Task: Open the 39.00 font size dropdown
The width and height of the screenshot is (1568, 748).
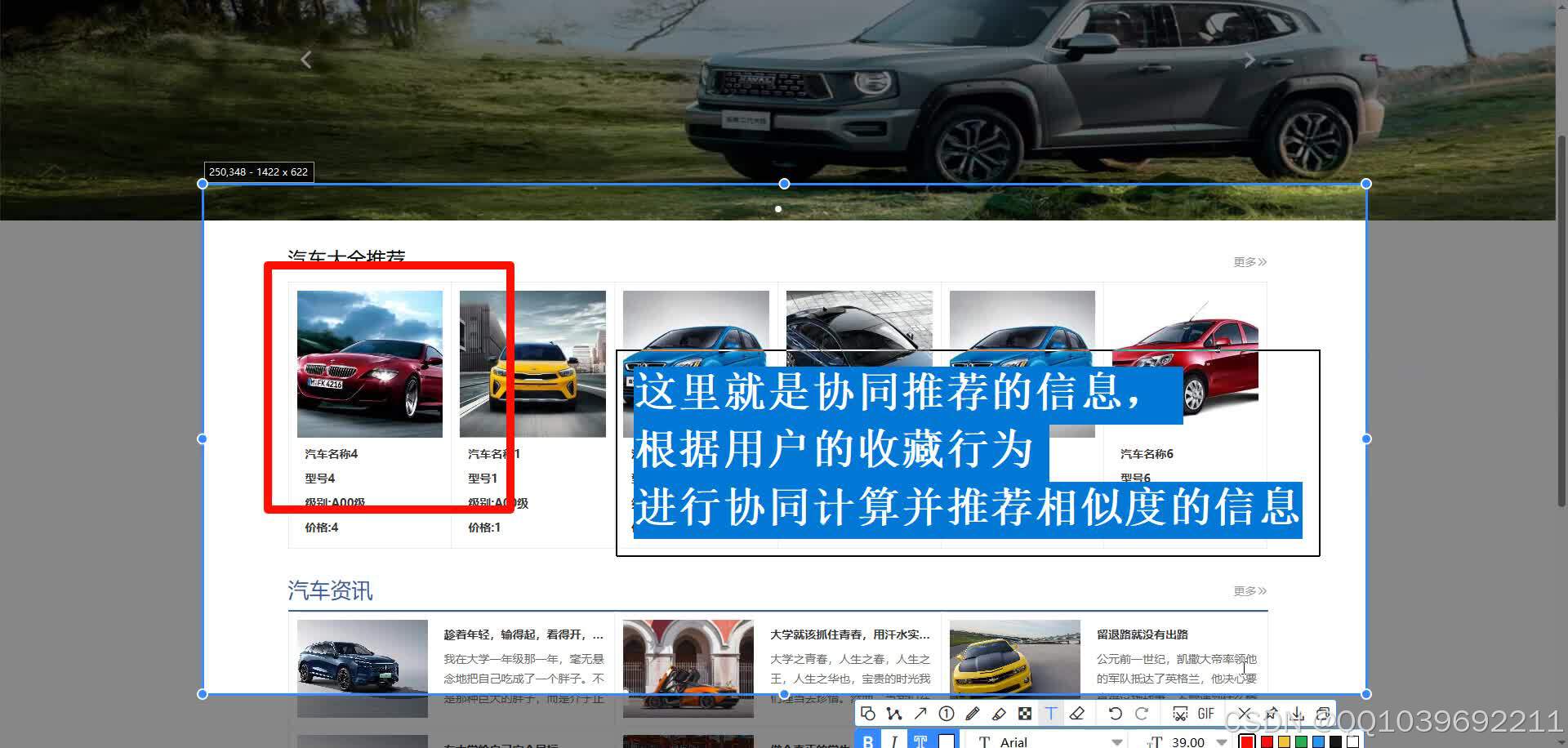Action: [x=1187, y=741]
